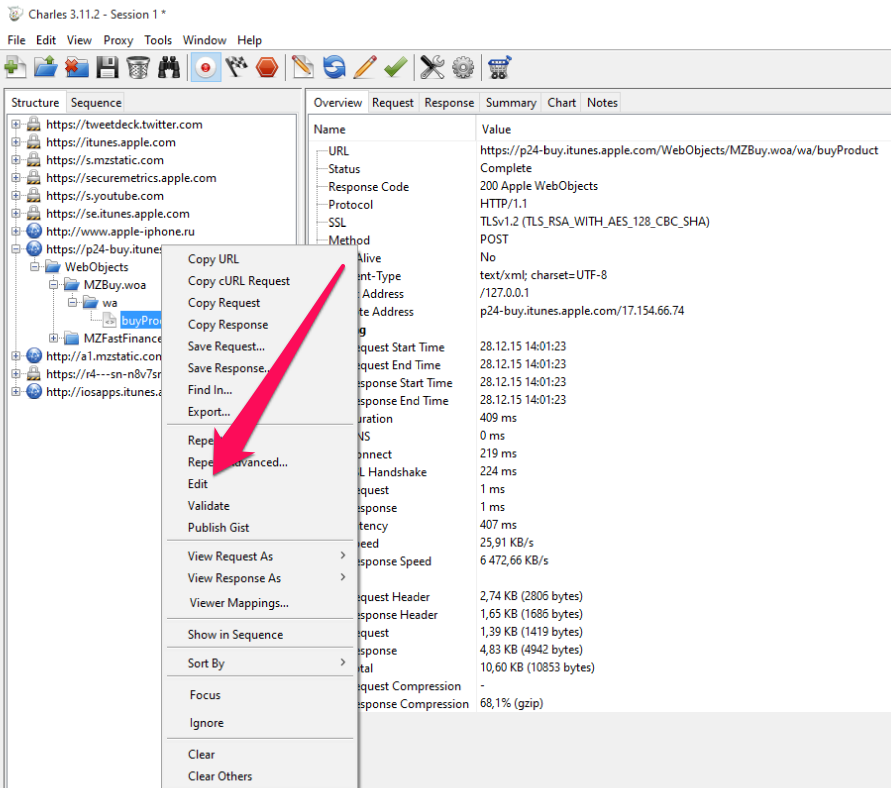The image size is (891, 788).
Task: Save session using the floppy disk icon
Action: click(x=107, y=67)
